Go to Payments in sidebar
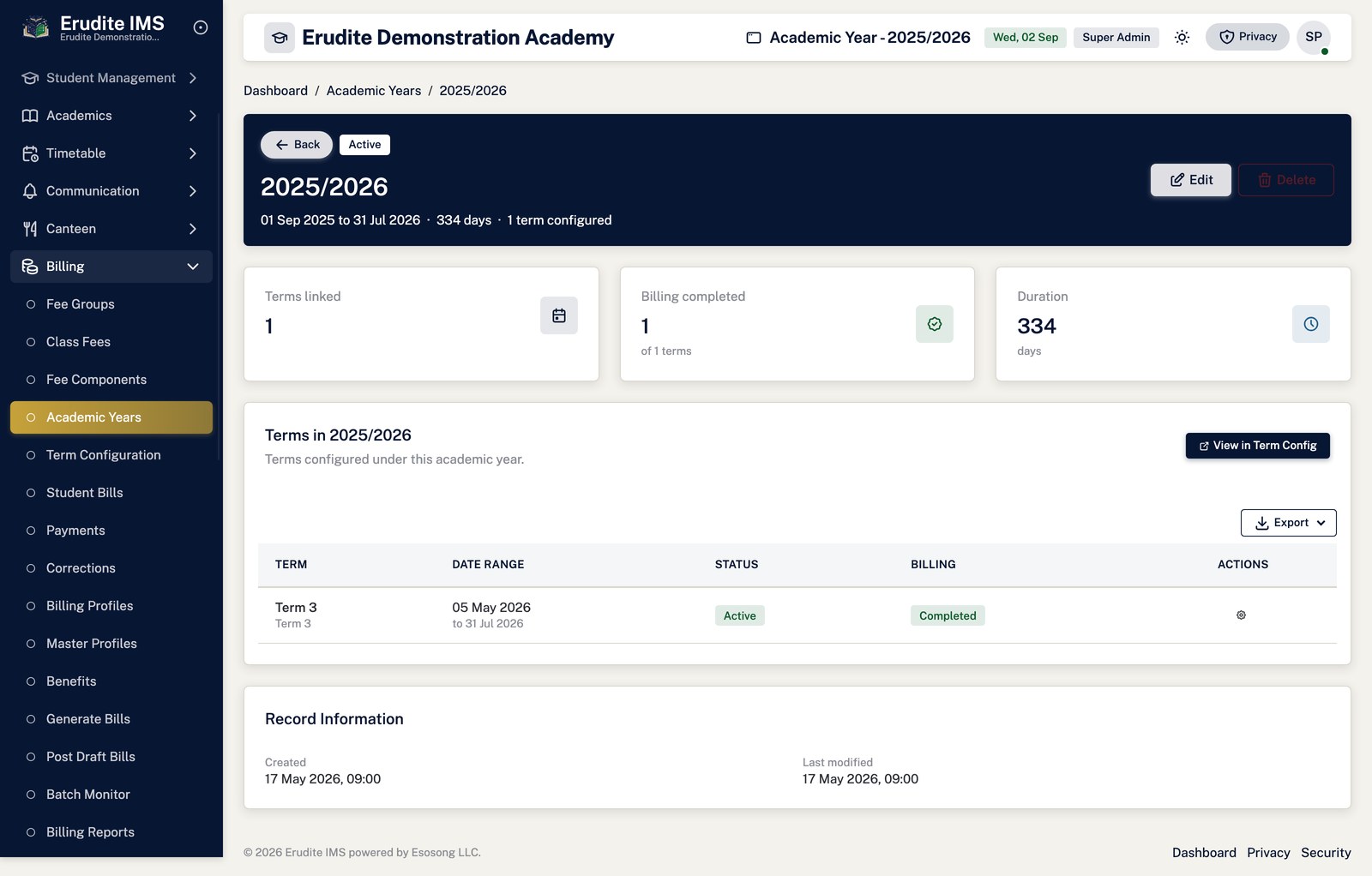1372x876 pixels. 111,531
